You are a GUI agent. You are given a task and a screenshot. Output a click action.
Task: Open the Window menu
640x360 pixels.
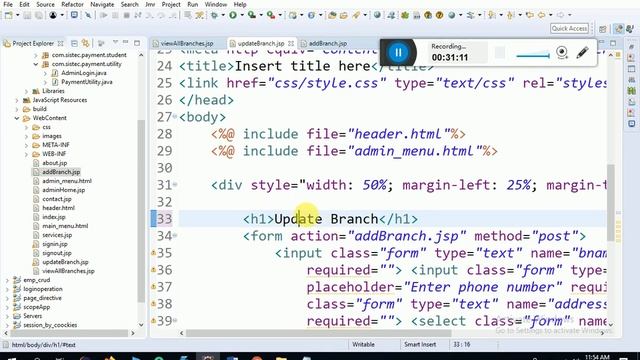click(x=216, y=4)
